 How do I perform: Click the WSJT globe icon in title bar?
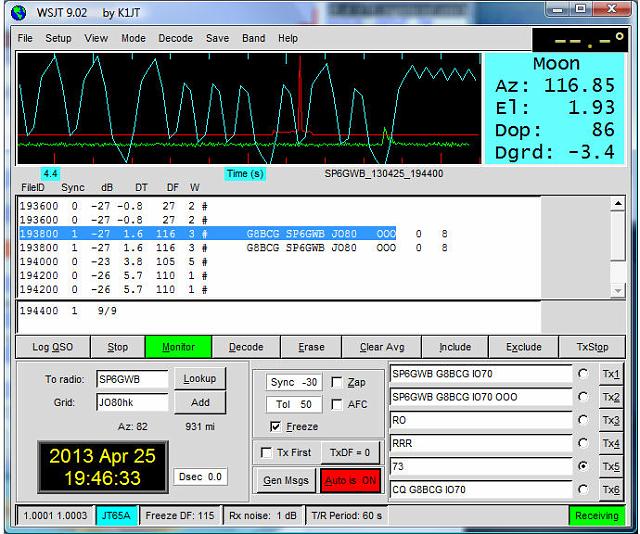point(18,13)
